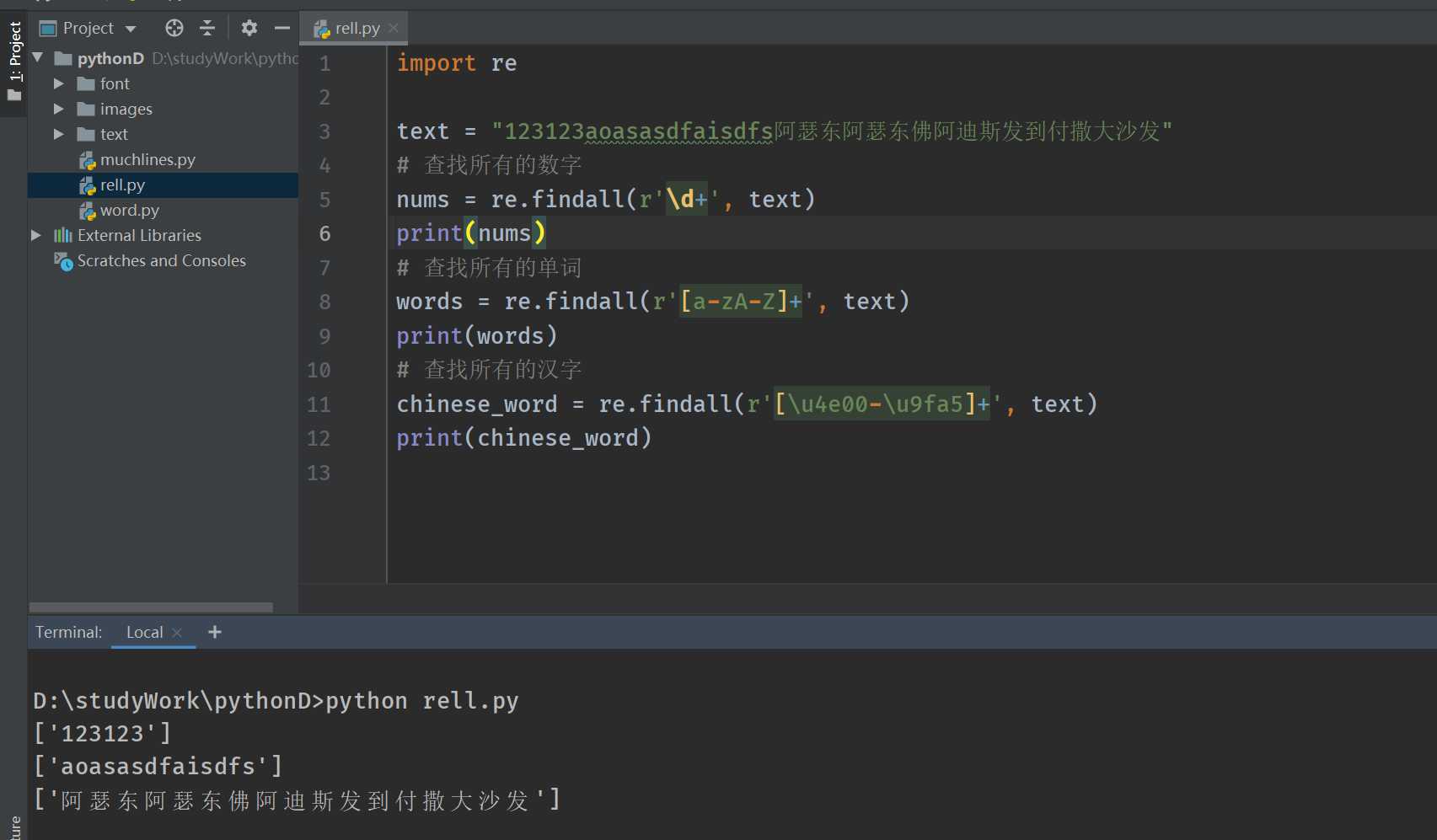Close the Local terminal tab
This screenshot has height=840, width=1437.
pyautogui.click(x=177, y=633)
